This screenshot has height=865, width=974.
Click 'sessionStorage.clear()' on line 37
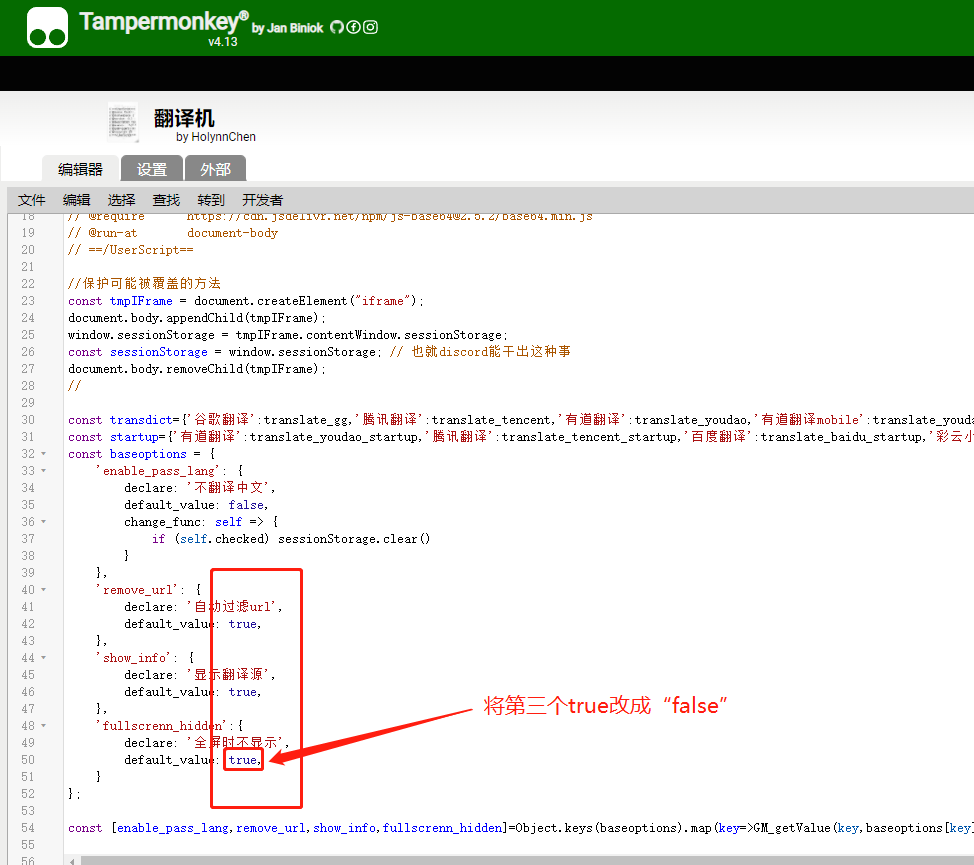[354, 539]
